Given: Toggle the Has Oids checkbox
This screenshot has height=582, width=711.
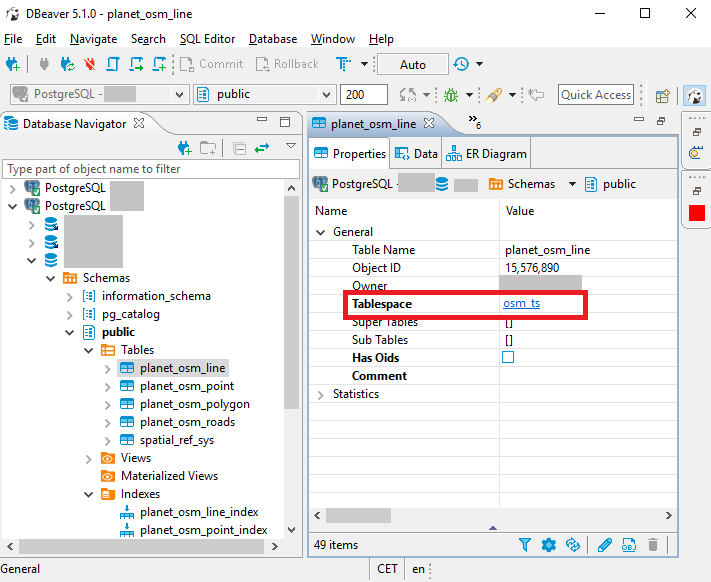Looking at the screenshot, I should [508, 357].
